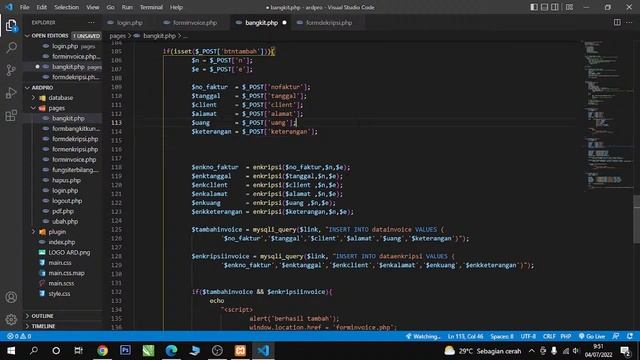Viewport: 640px width, 360px height.
Task: Open the notifications bell in status bar
Action: pyautogui.click(x=630, y=336)
